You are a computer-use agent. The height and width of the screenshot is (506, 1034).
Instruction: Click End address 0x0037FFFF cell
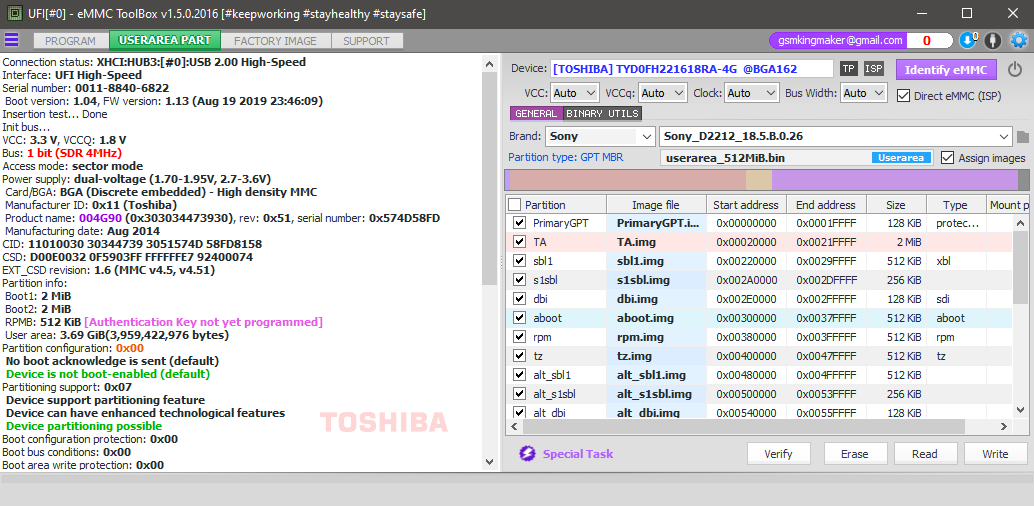point(826,318)
